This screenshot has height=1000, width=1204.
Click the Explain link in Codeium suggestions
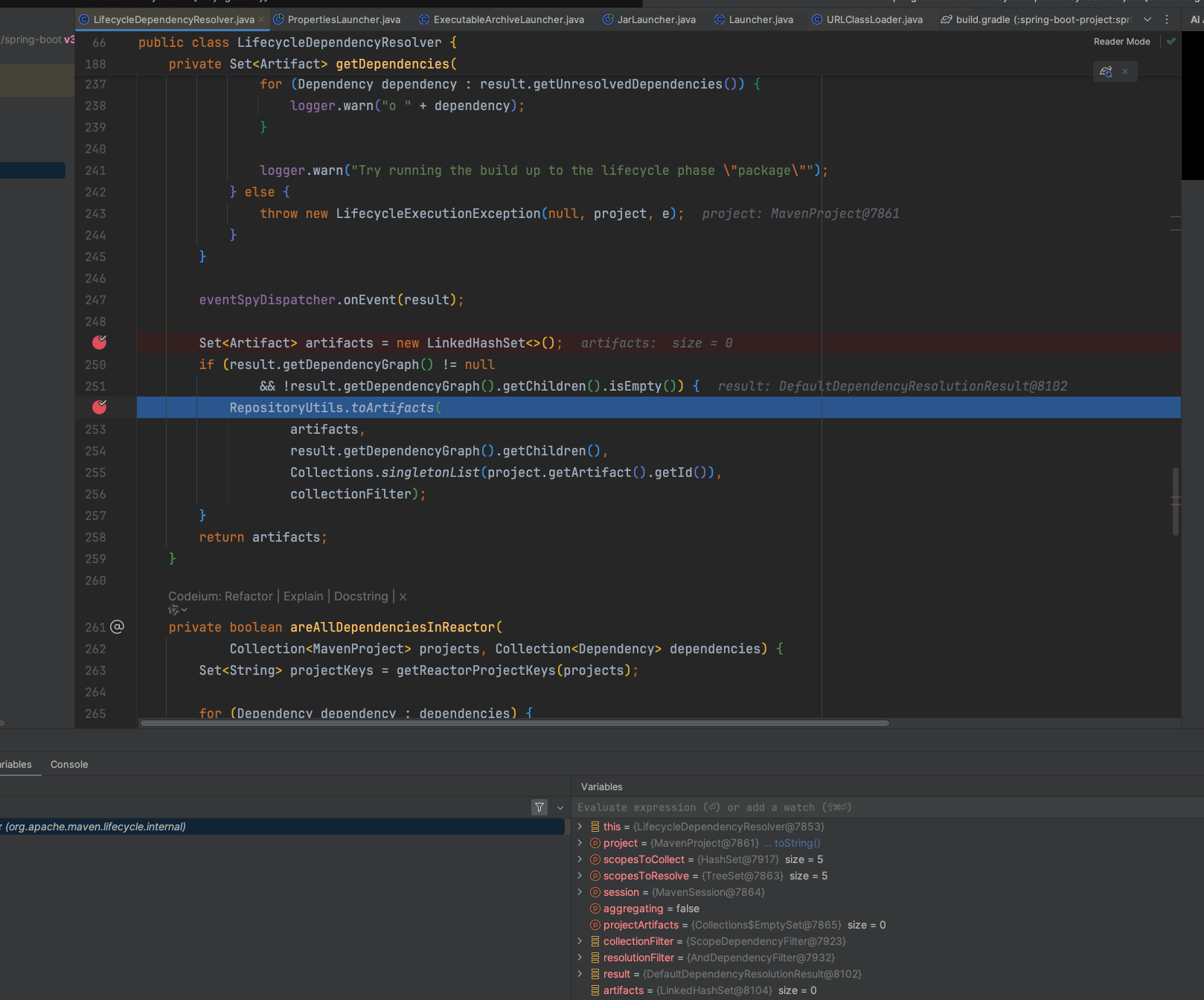click(x=303, y=596)
